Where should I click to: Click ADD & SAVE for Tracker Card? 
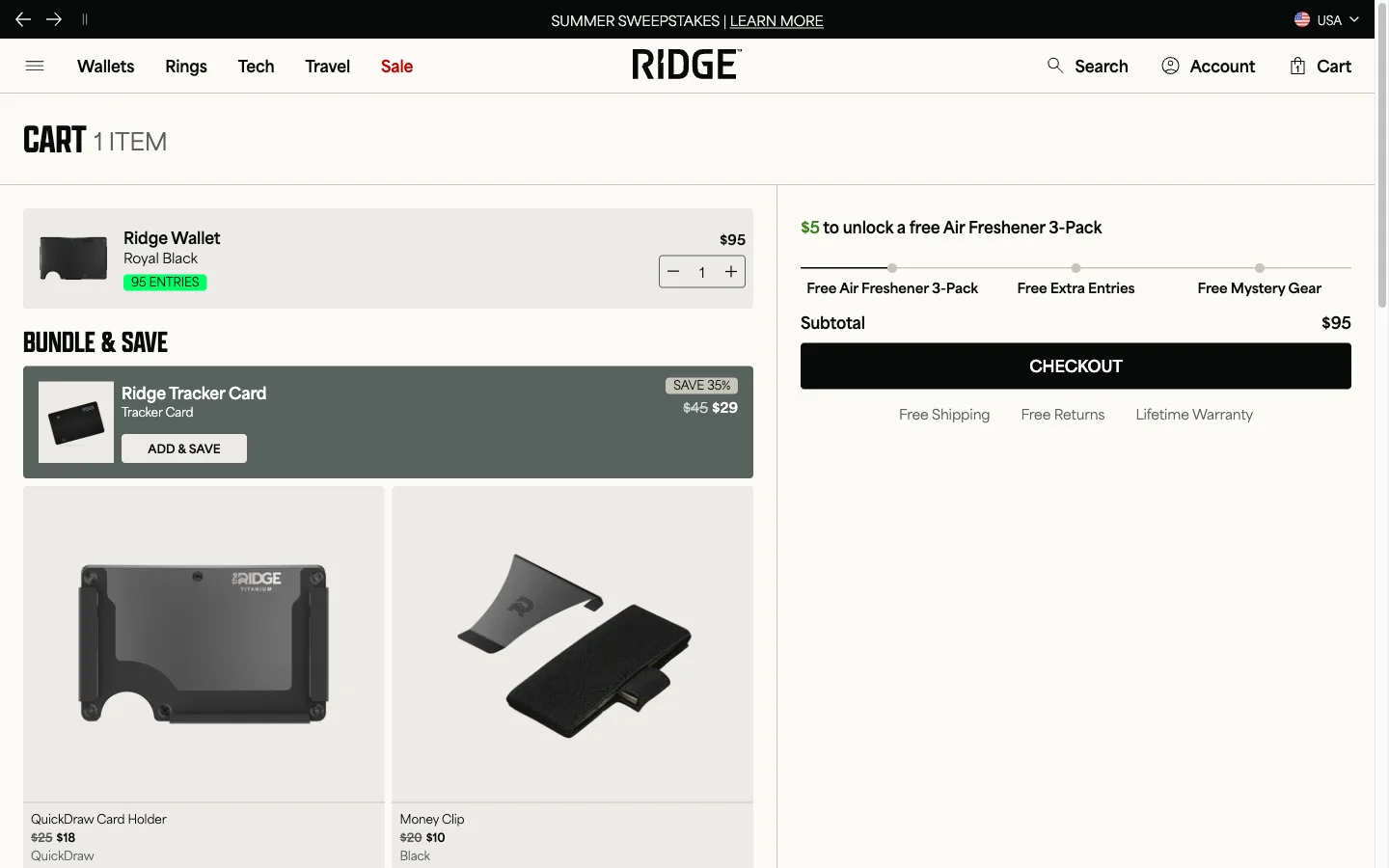184,448
